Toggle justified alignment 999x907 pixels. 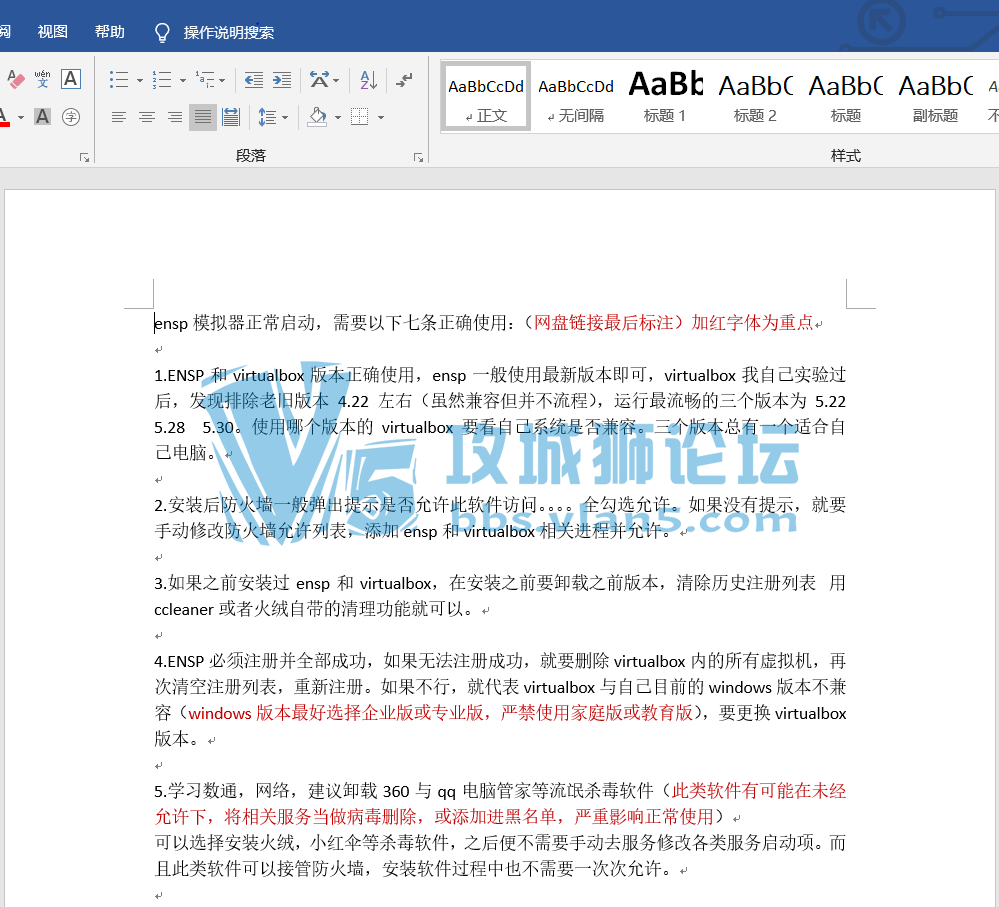(203, 117)
